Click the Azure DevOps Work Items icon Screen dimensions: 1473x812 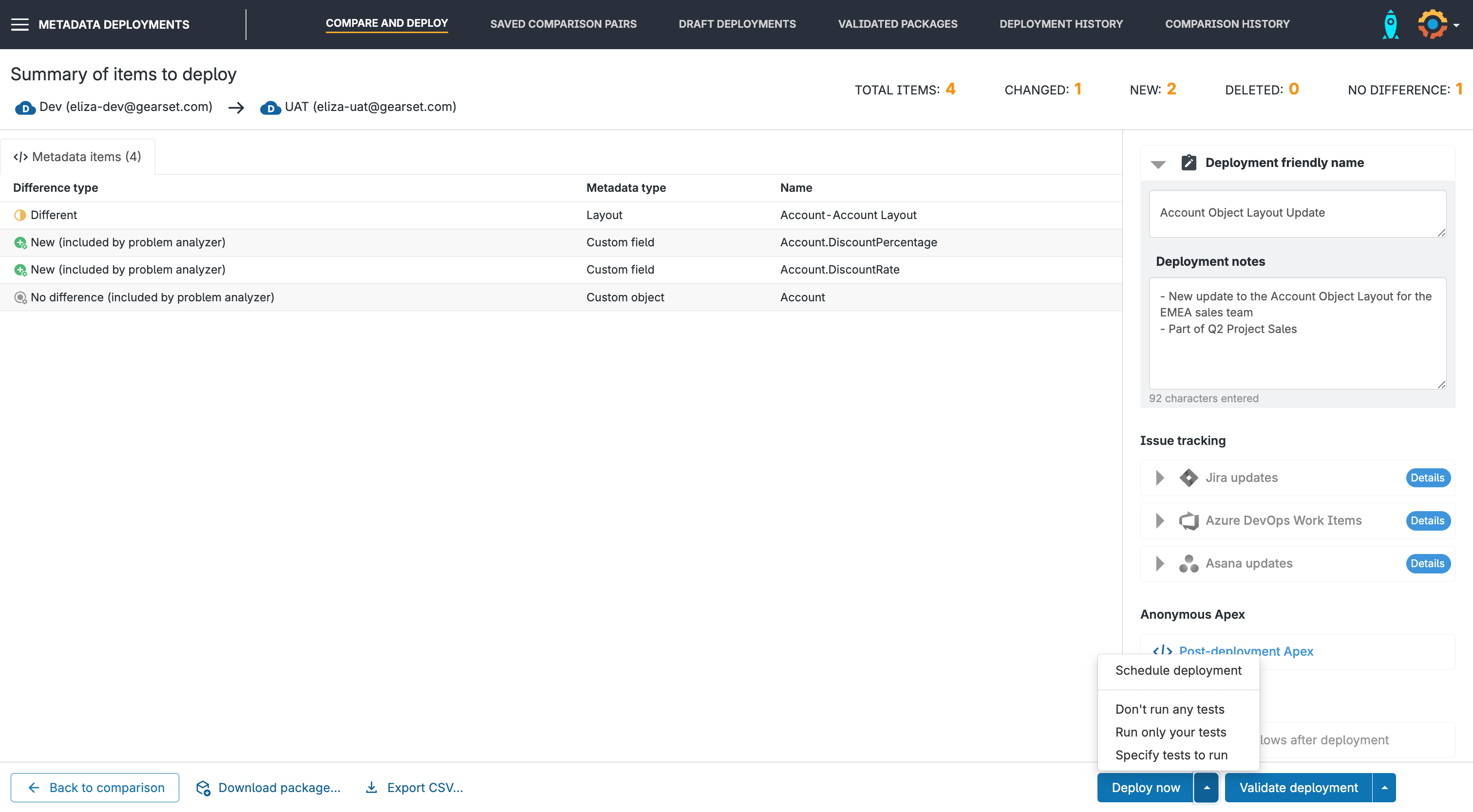(1190, 520)
